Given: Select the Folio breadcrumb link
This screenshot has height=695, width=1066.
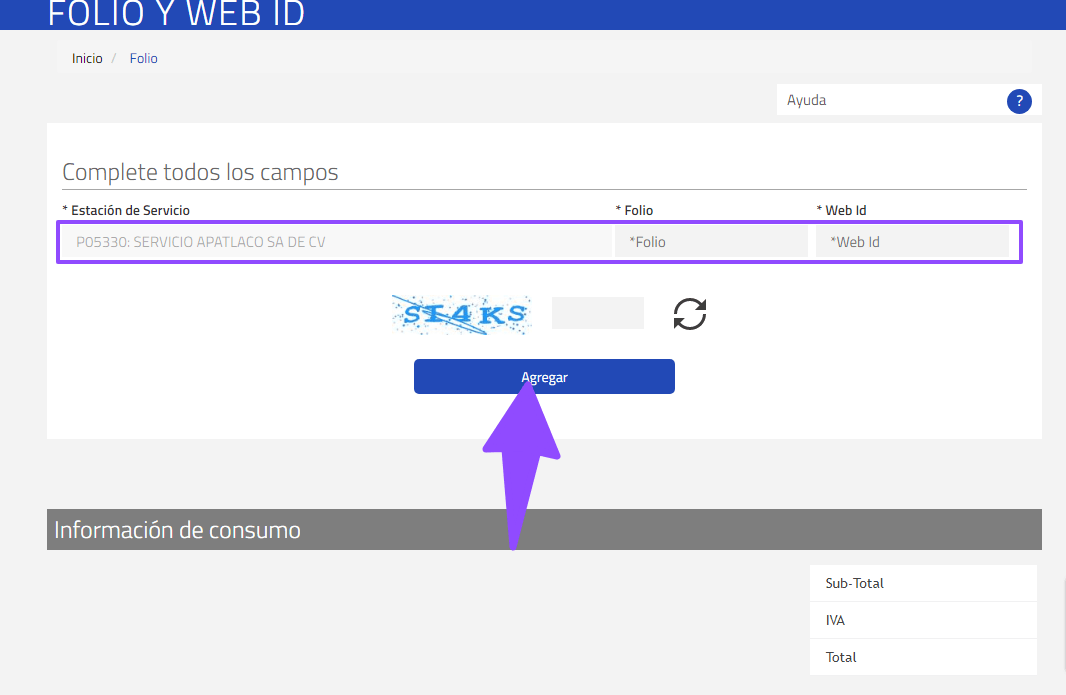Looking at the screenshot, I should point(143,58).
